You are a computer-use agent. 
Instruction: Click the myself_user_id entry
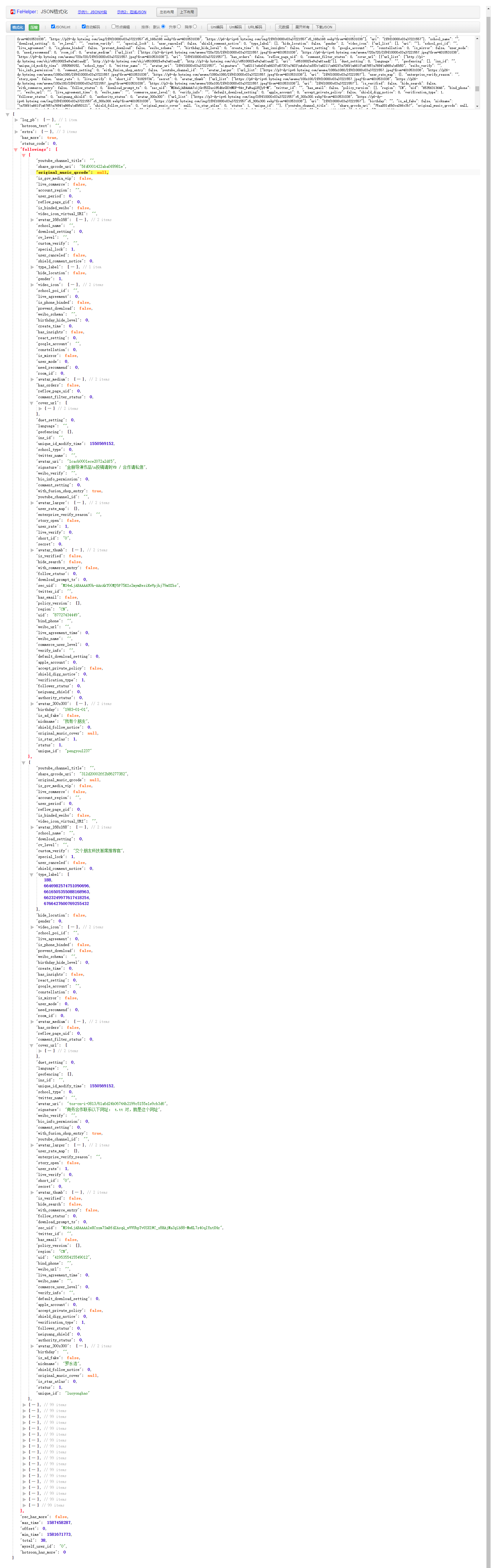coord(44,1546)
